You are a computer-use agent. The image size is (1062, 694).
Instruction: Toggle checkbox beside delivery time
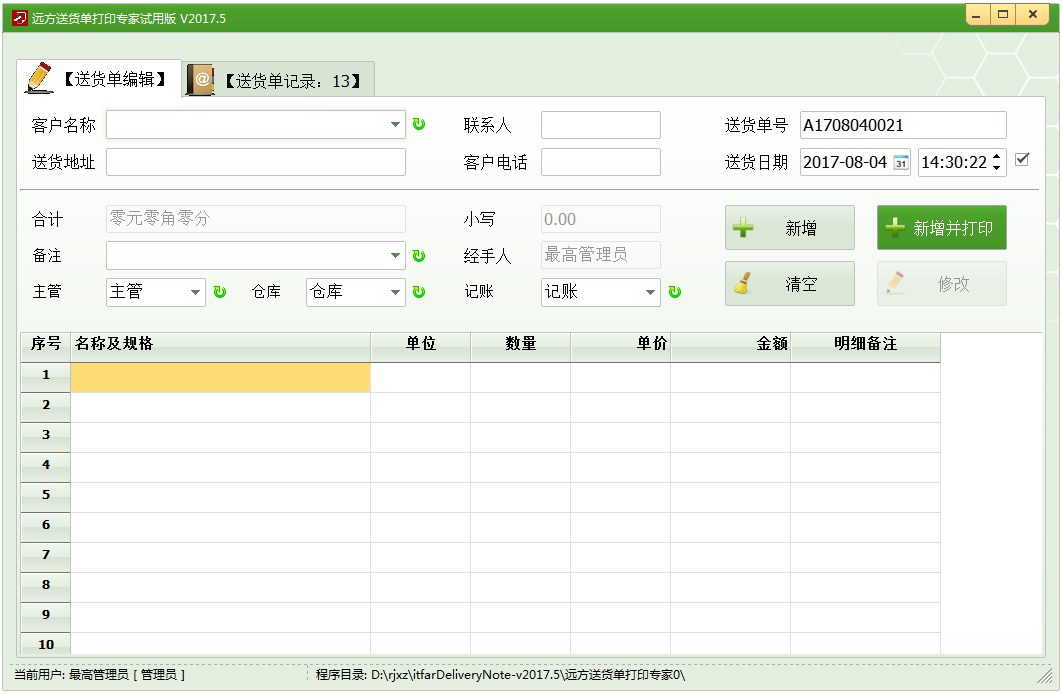[1022, 159]
